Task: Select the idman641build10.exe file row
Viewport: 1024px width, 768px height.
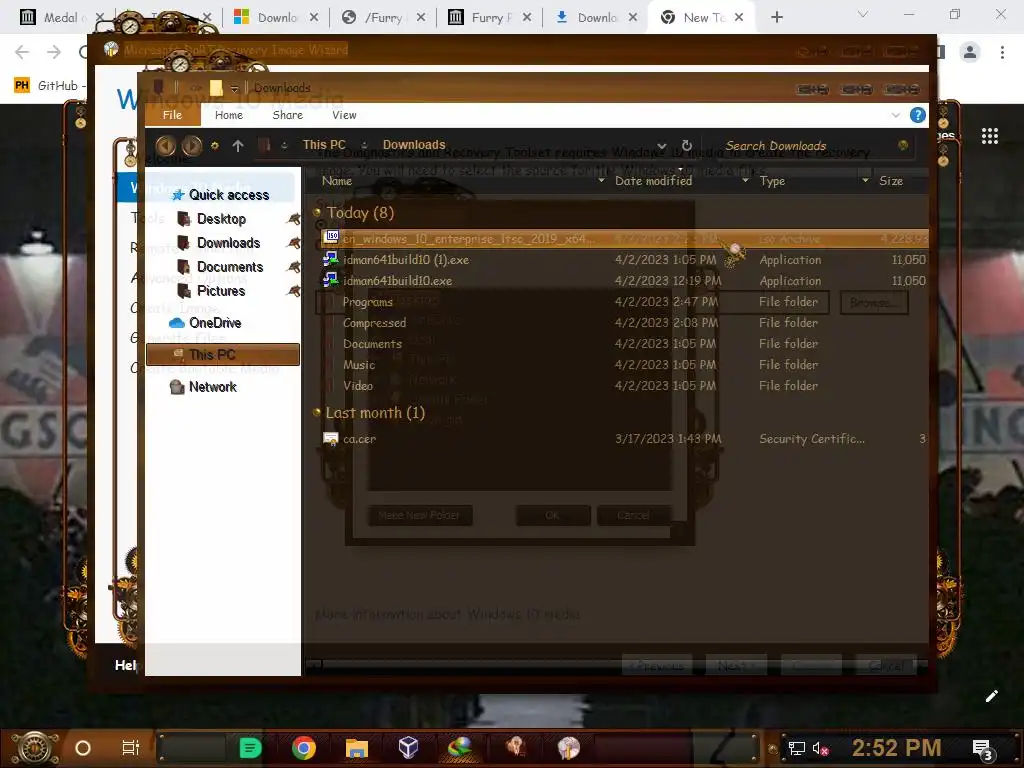Action: click(x=623, y=281)
